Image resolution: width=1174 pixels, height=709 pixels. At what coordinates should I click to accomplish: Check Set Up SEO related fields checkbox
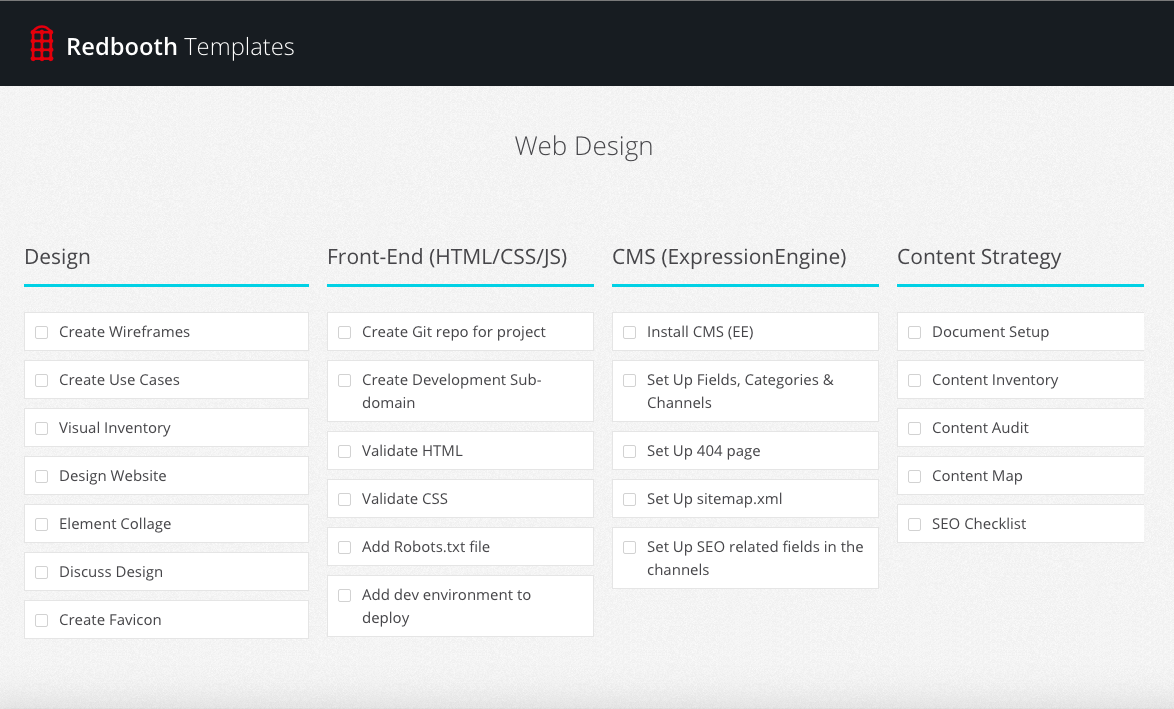pos(630,547)
